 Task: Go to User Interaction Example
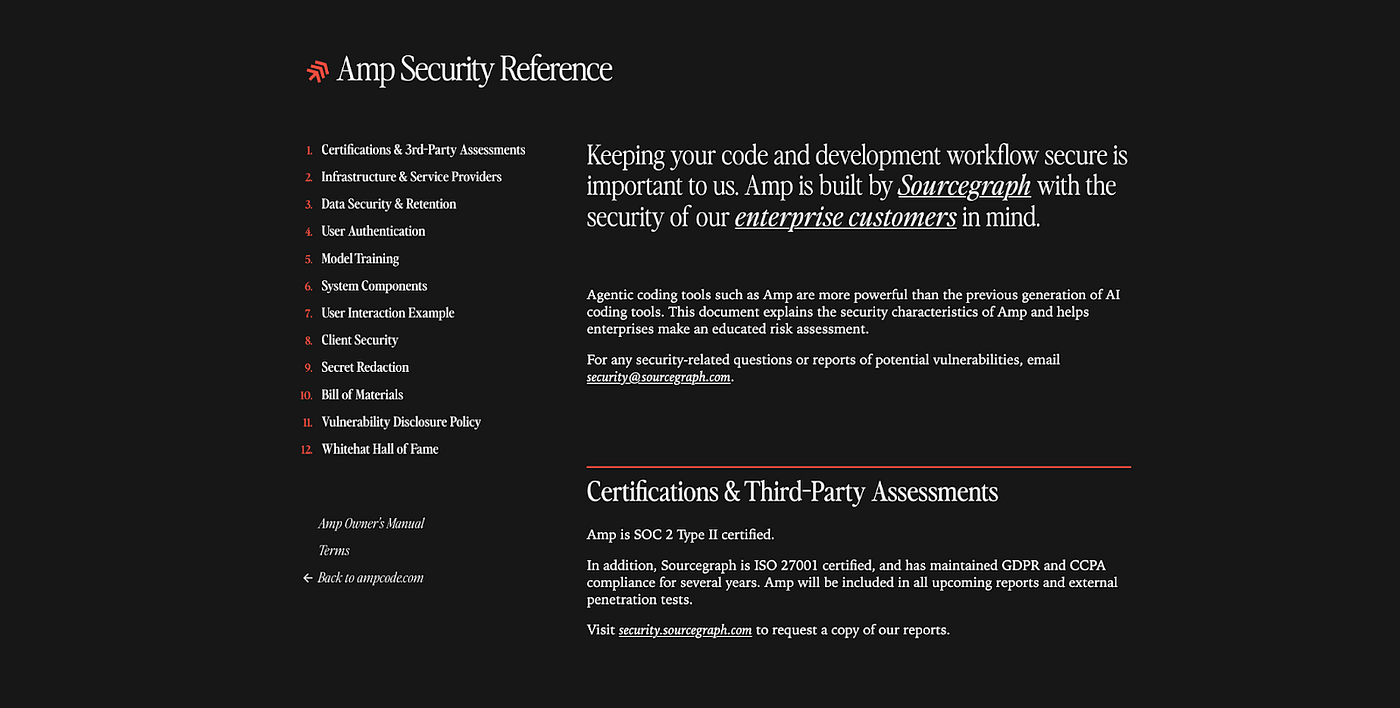pyautogui.click(x=388, y=313)
